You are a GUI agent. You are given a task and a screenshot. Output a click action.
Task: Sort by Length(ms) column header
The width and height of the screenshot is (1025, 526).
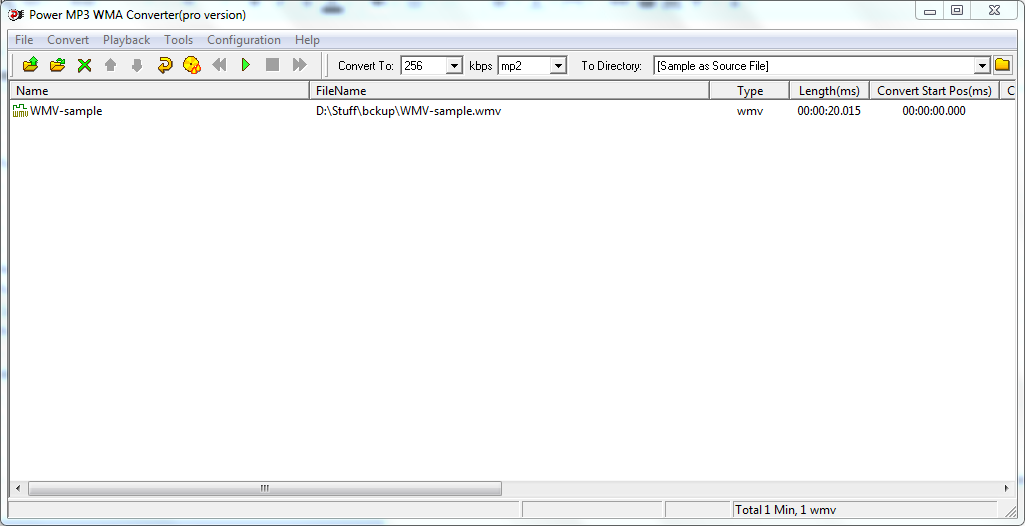click(x=830, y=91)
